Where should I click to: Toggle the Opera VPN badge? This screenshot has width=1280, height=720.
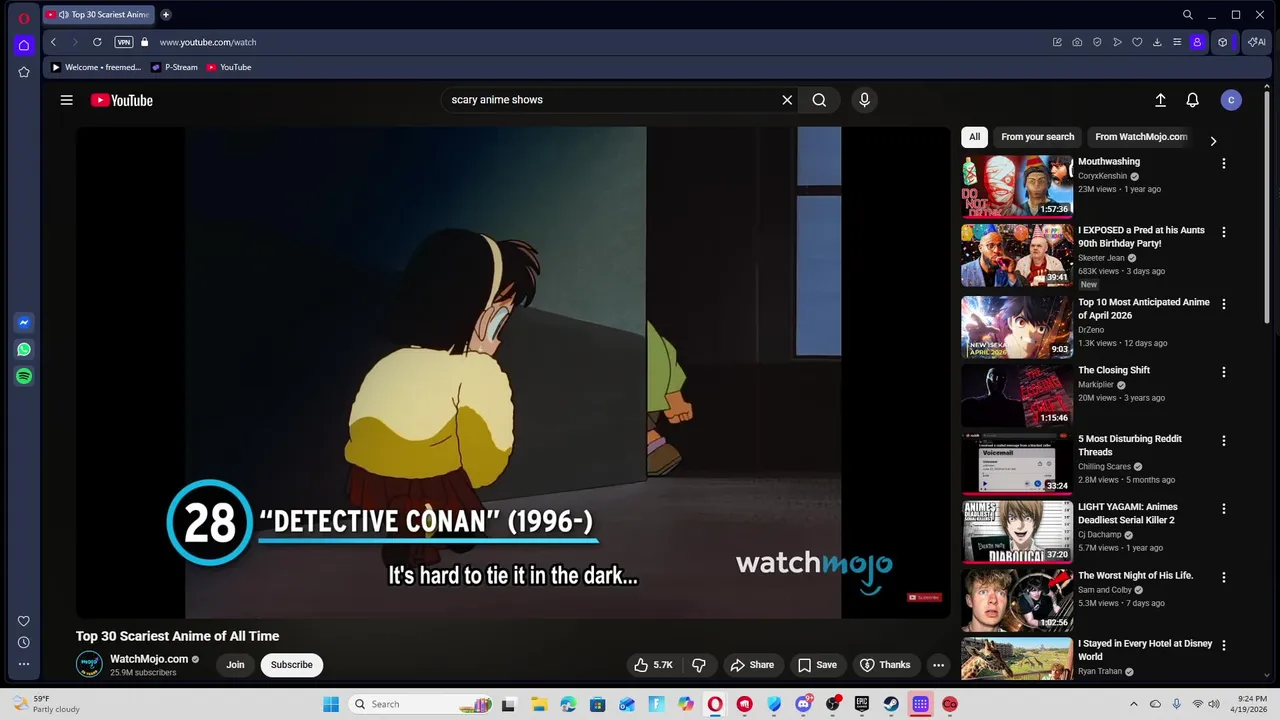click(124, 42)
